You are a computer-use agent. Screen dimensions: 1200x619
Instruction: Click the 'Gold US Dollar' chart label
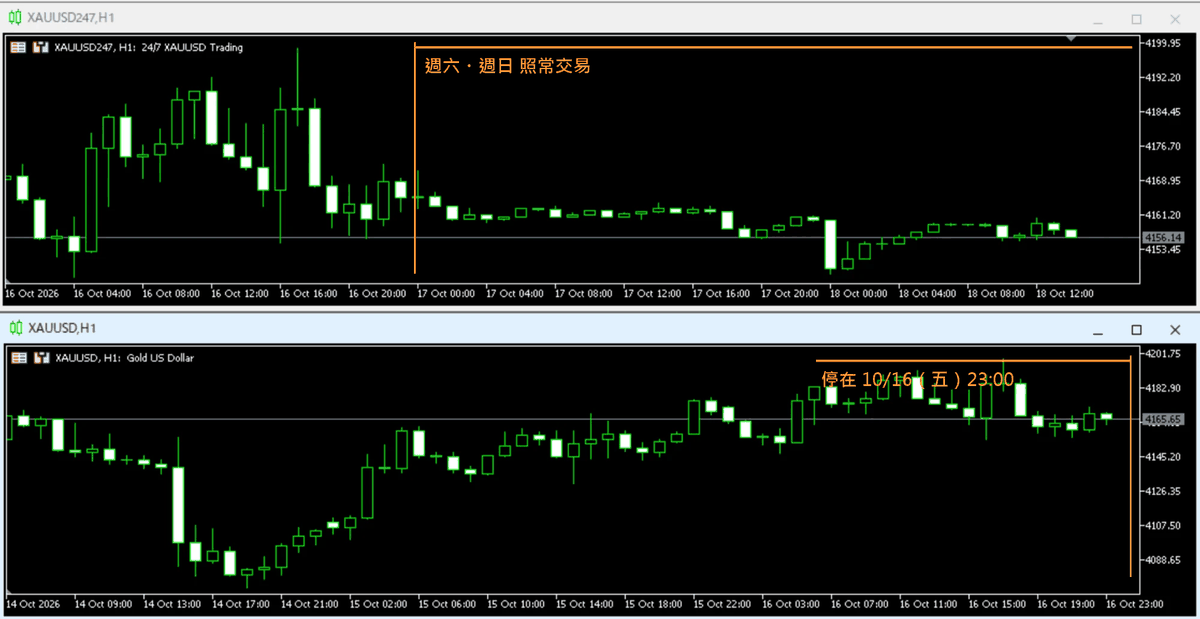(x=159, y=357)
